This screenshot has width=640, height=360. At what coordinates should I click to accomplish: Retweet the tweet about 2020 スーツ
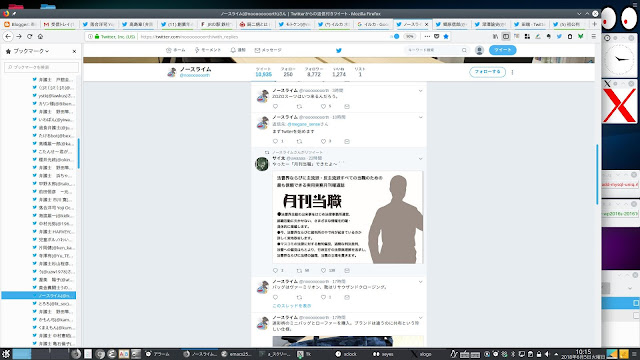[299, 106]
